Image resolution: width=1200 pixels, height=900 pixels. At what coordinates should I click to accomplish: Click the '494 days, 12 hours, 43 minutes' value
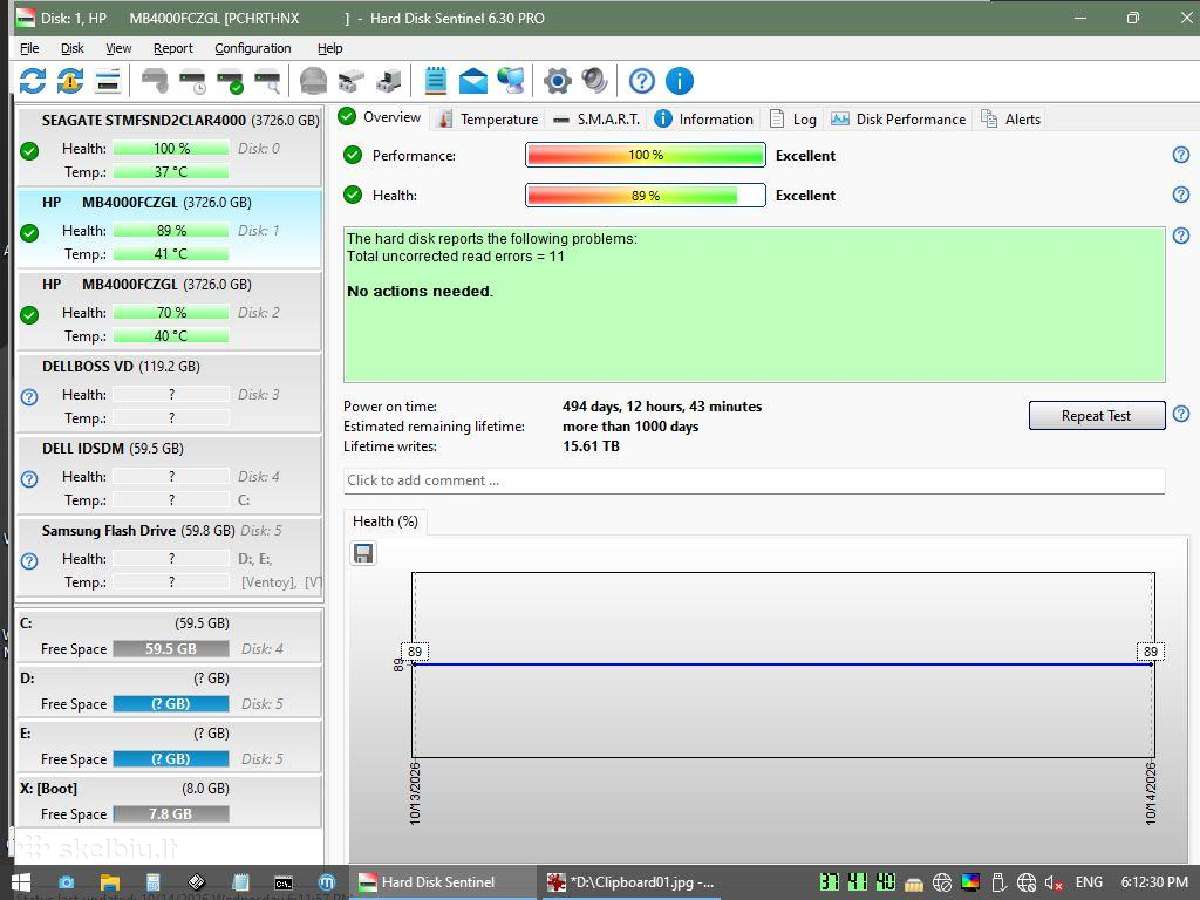pos(663,406)
